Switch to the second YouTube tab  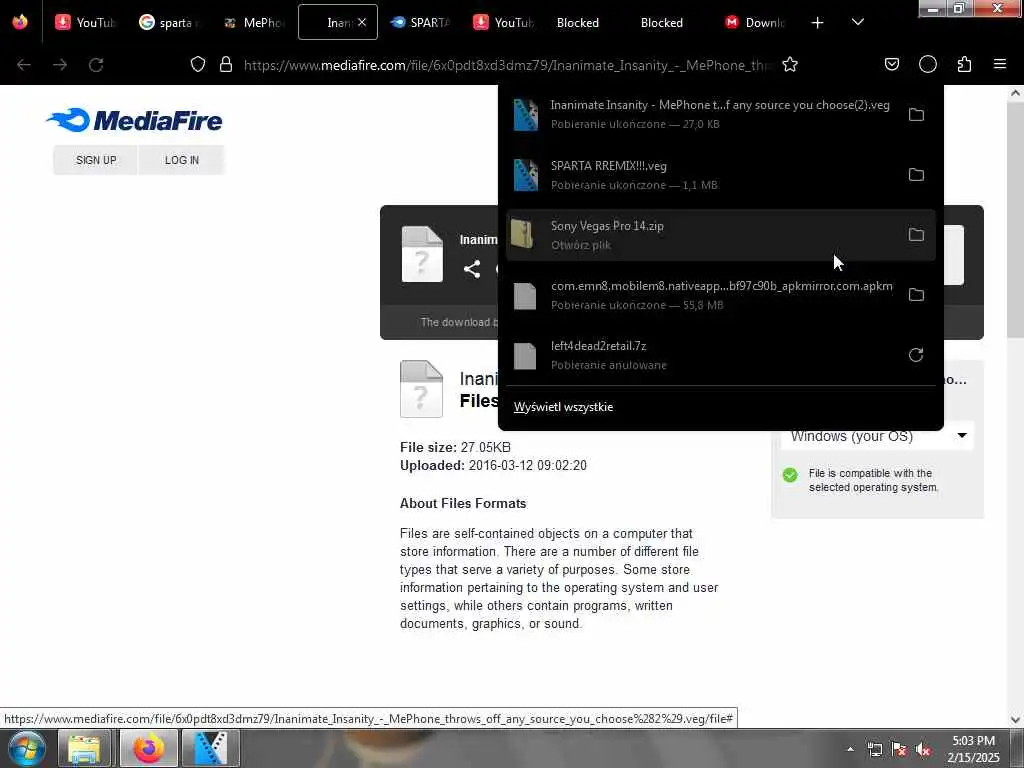click(x=504, y=22)
